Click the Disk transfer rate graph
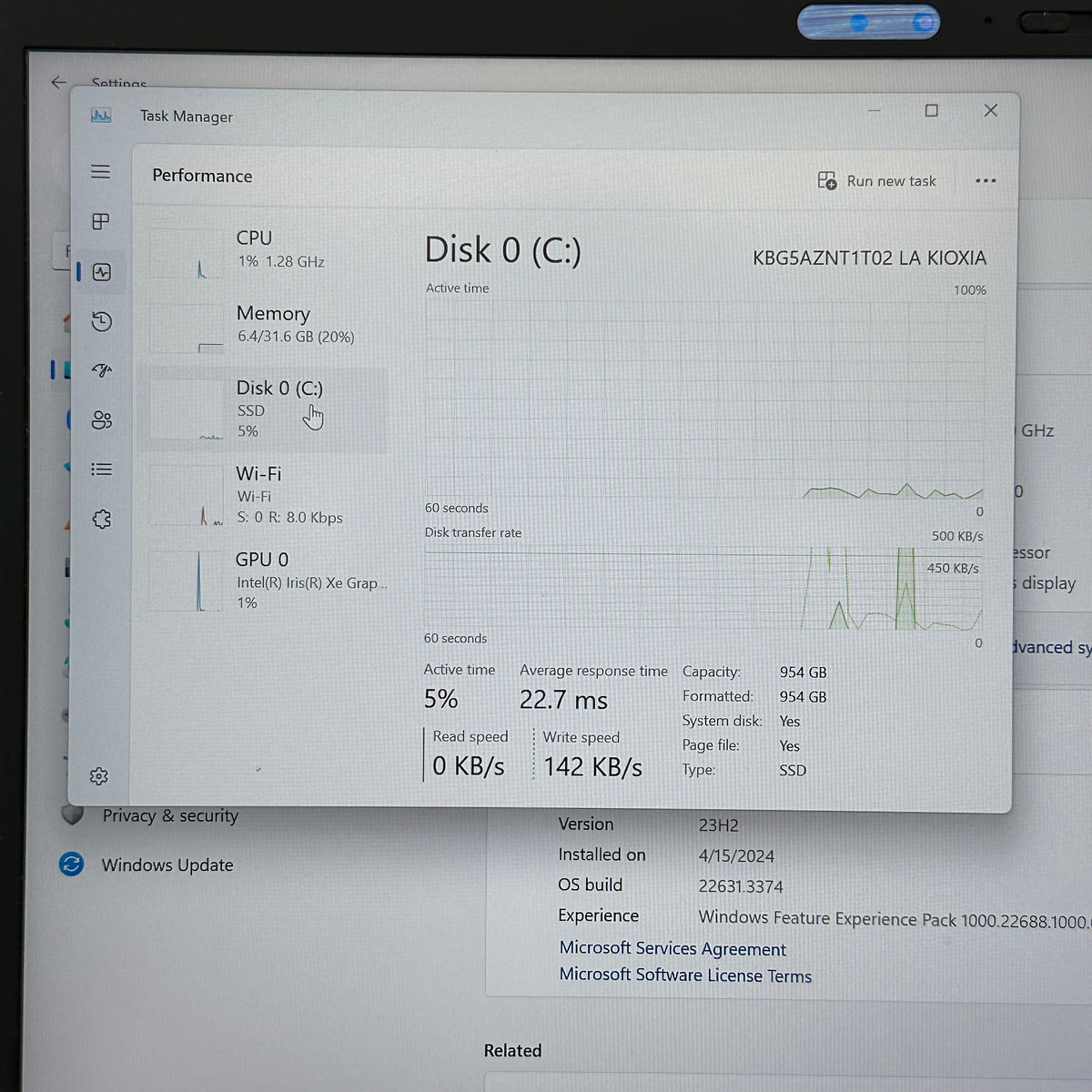Image resolution: width=1092 pixels, height=1092 pixels. (703, 589)
